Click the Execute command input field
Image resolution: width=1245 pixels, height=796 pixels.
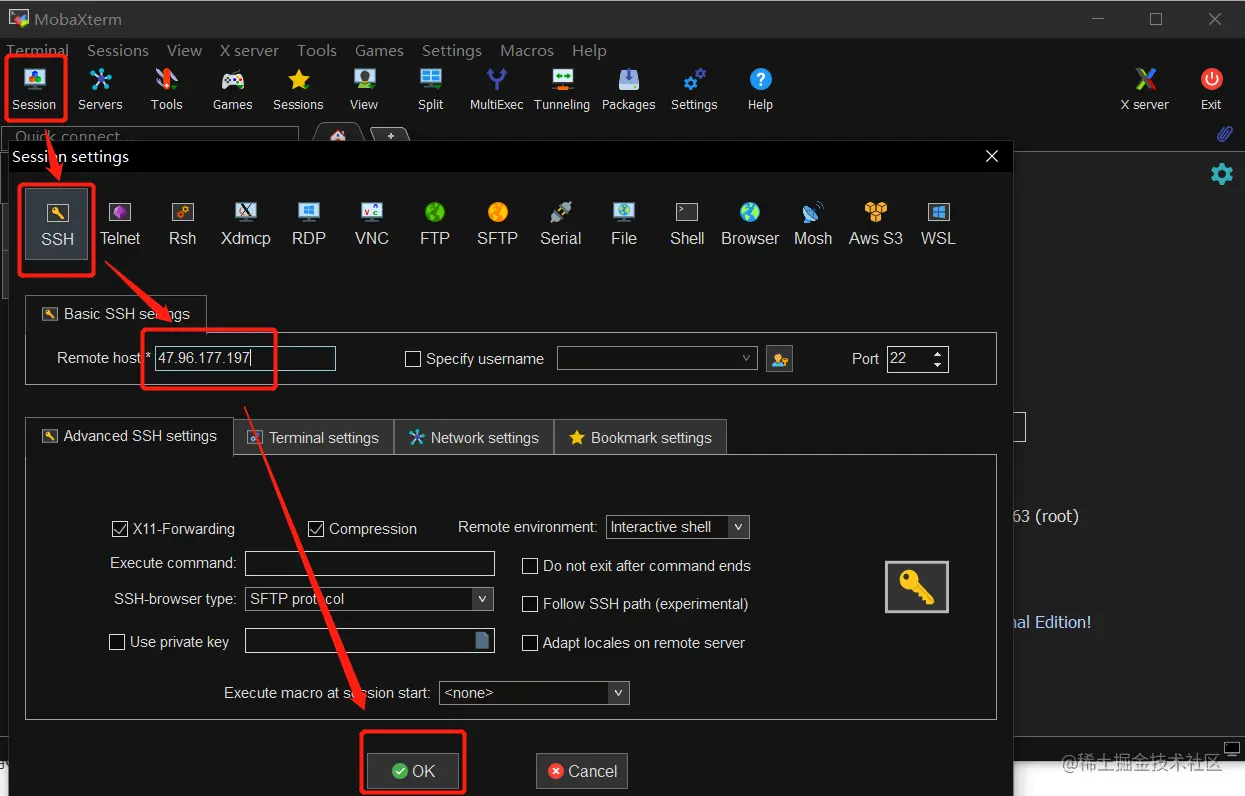point(370,563)
